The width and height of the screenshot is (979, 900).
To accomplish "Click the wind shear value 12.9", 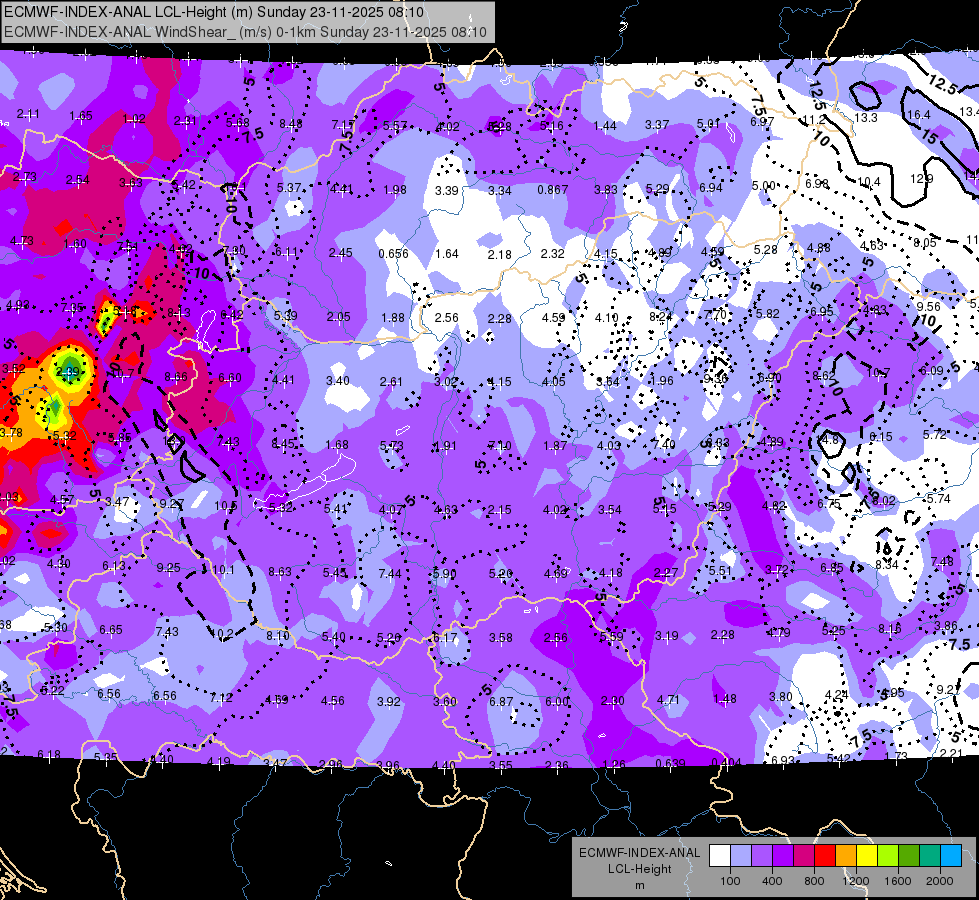I will (x=922, y=179).
